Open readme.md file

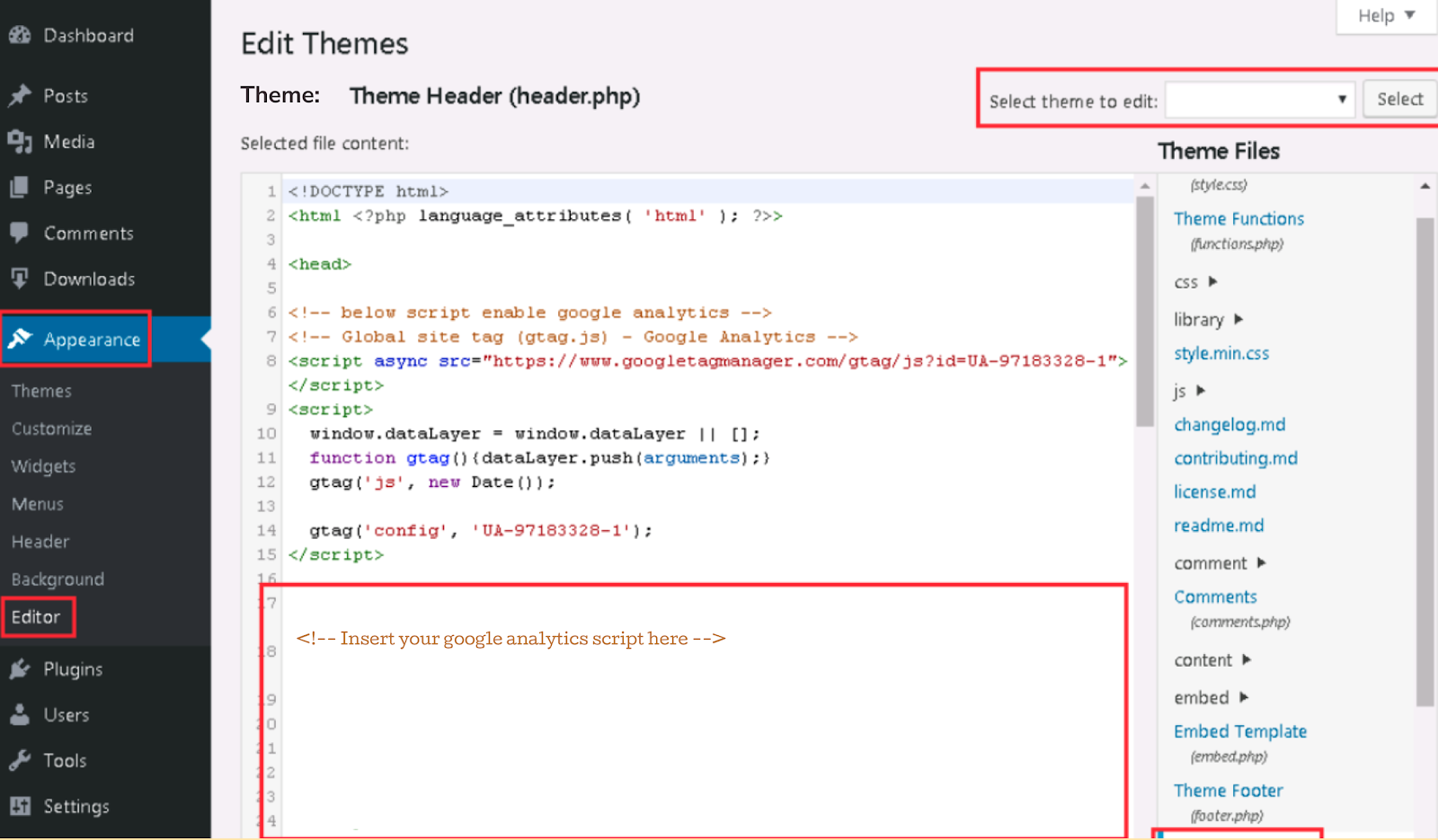[1219, 525]
